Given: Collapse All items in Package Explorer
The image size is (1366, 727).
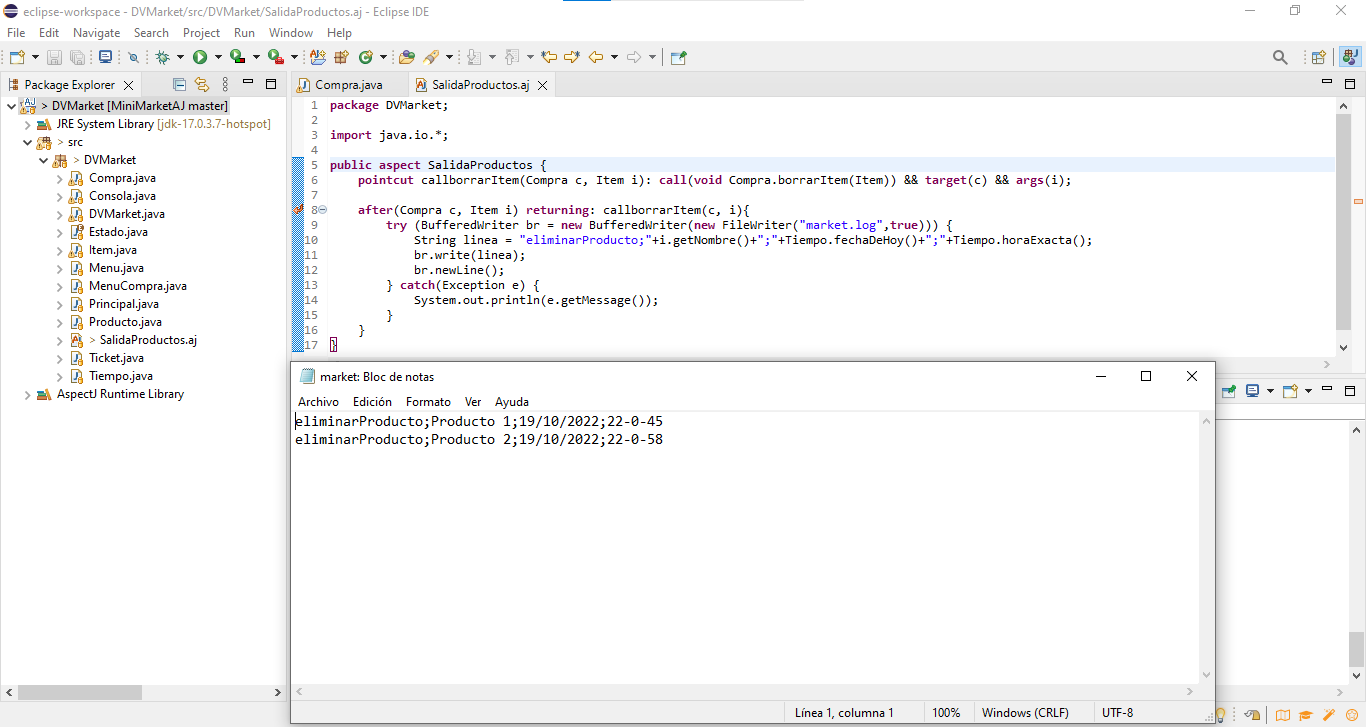Looking at the screenshot, I should [x=179, y=84].
